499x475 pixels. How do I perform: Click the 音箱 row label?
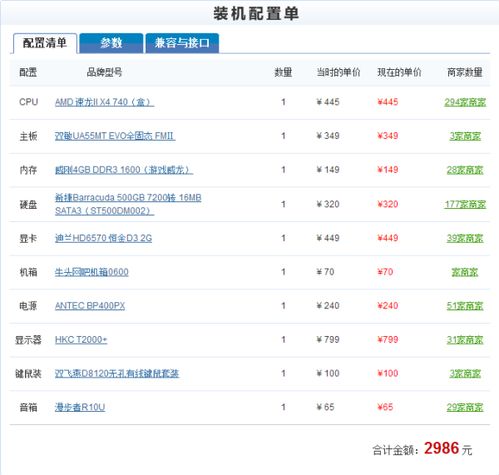(28, 407)
